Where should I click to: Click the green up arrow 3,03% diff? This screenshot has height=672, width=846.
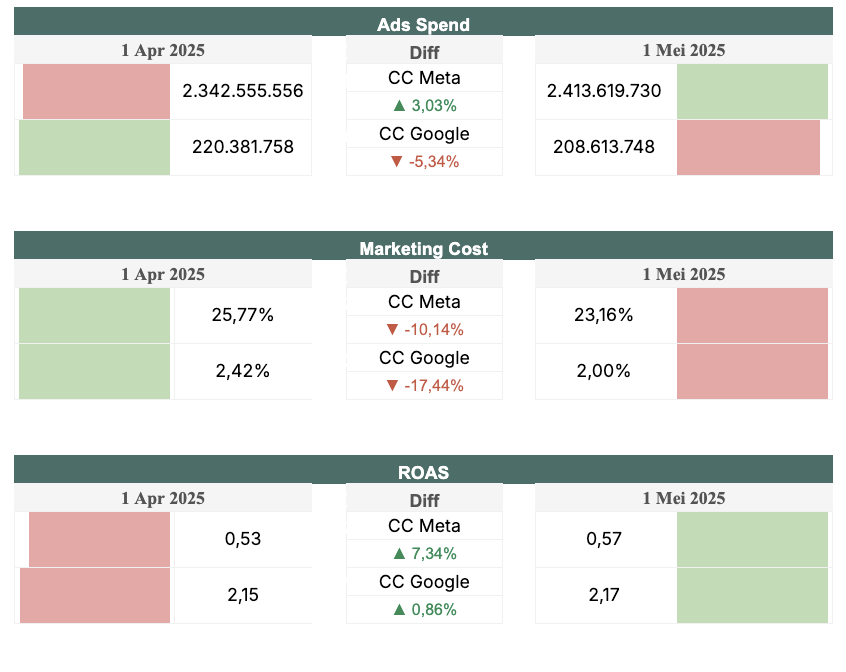pos(424,105)
